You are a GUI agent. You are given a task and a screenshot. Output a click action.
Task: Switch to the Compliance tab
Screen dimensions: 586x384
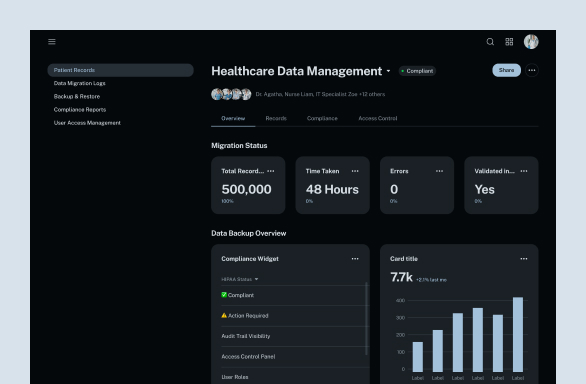point(322,119)
